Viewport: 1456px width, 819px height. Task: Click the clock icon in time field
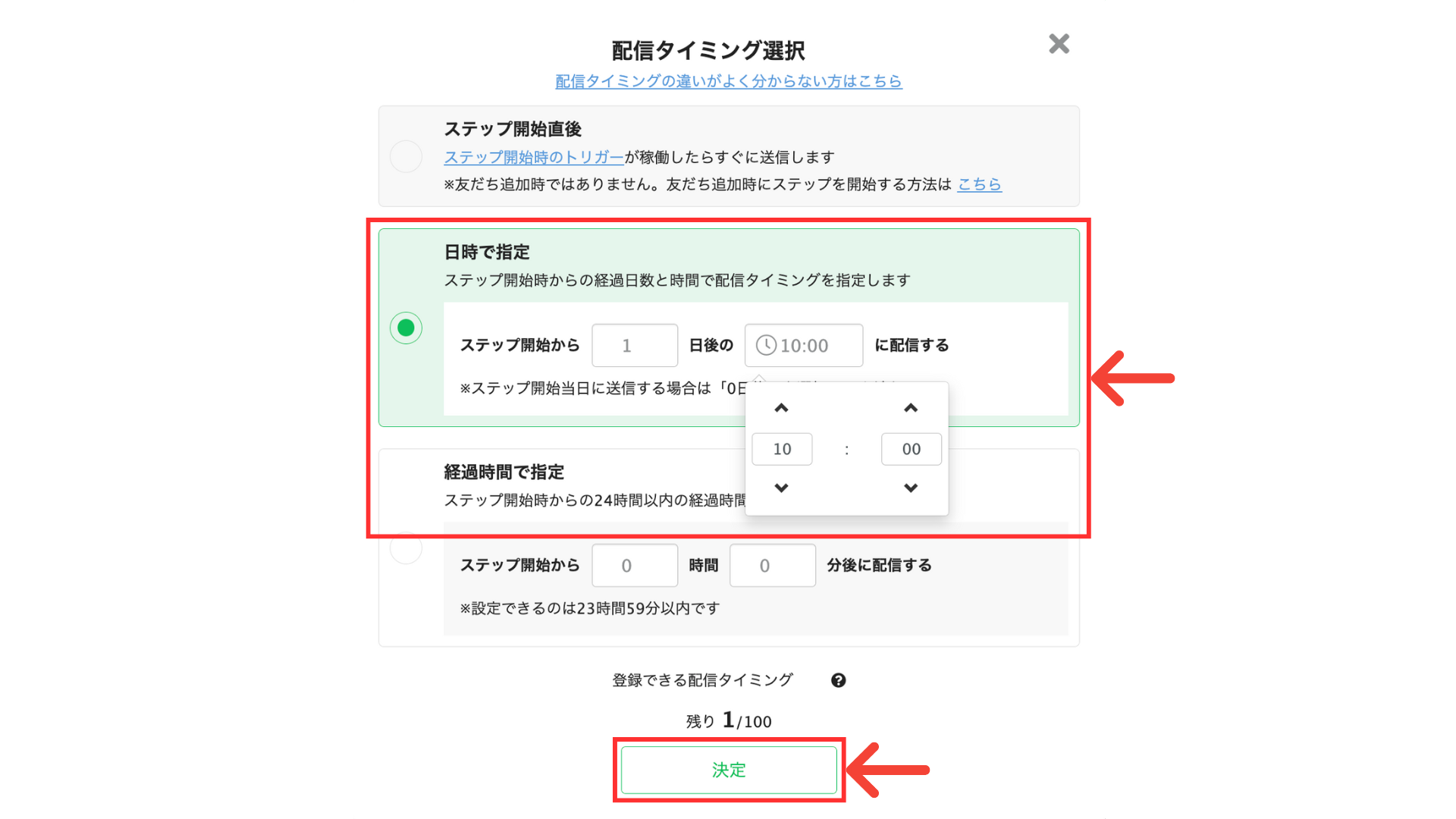[x=766, y=346]
